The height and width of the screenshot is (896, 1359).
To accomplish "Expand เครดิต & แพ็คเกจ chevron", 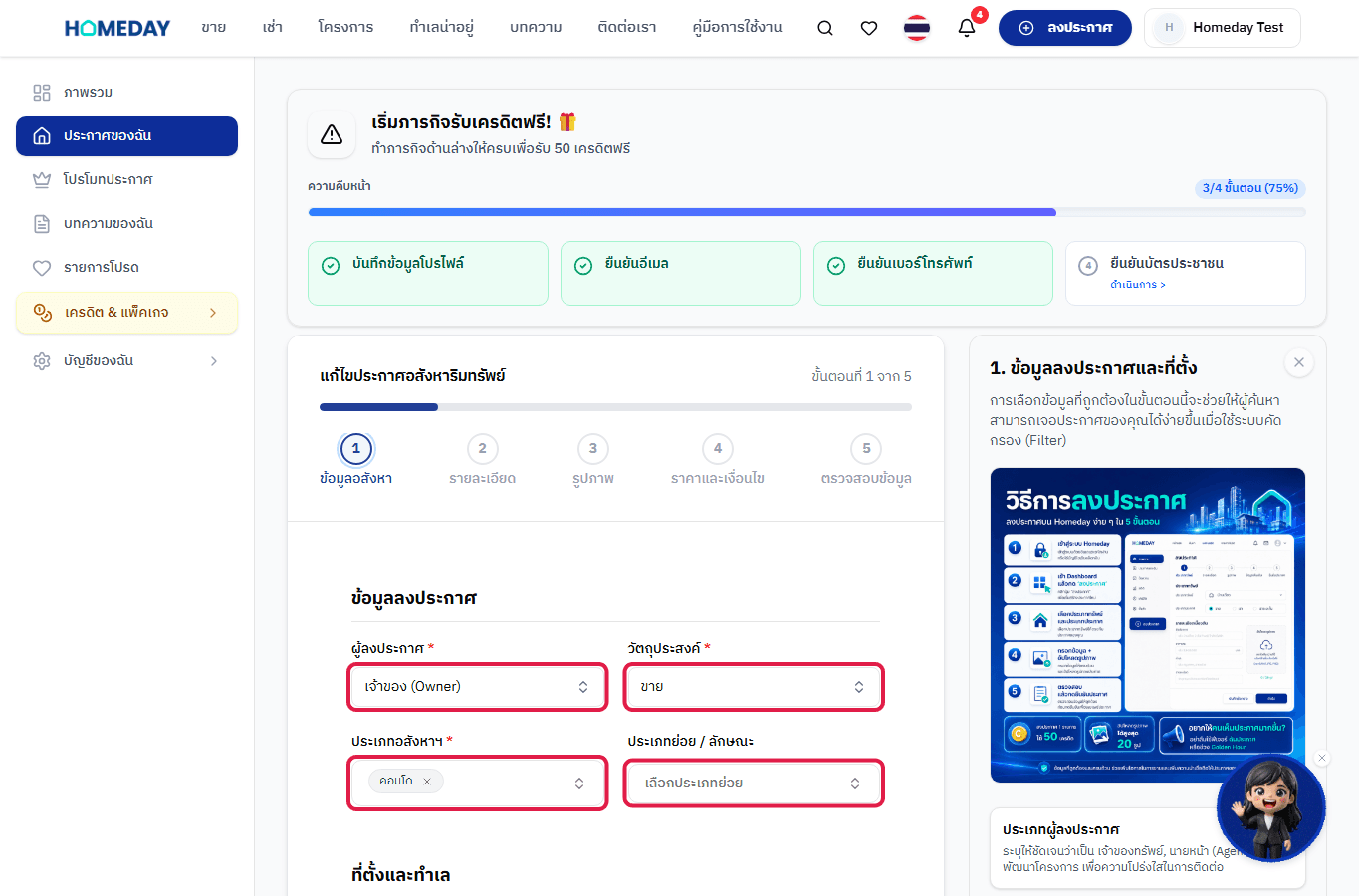I will pyautogui.click(x=213, y=313).
